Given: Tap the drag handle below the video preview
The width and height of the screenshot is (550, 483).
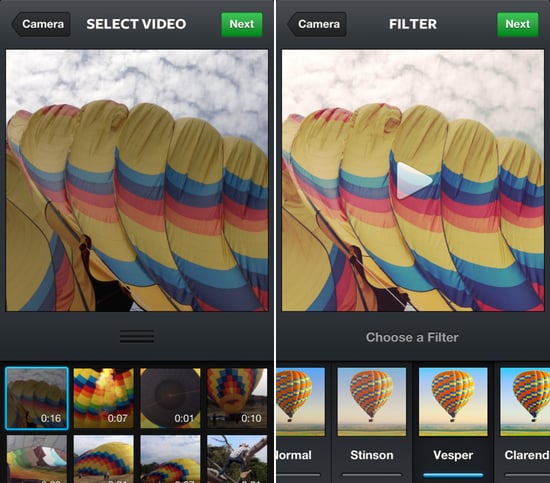Looking at the screenshot, I should 137,336.
